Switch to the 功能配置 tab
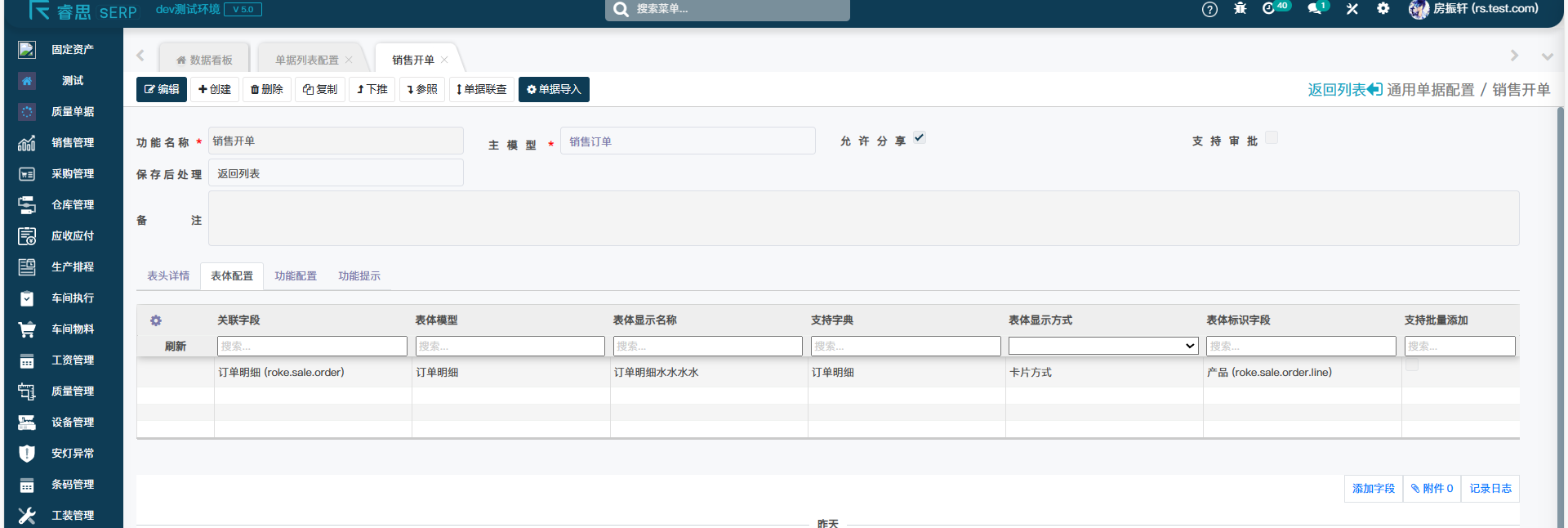The image size is (1568, 528). pyautogui.click(x=296, y=276)
